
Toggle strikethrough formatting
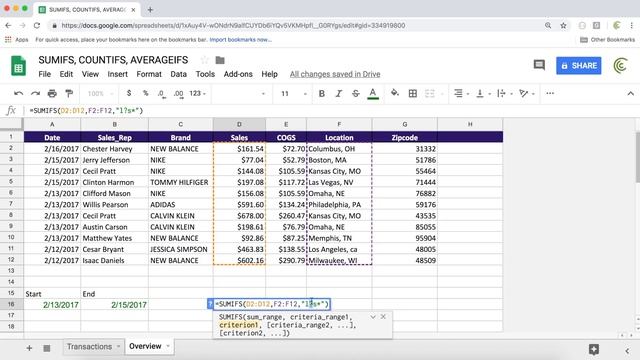[x=356, y=93]
